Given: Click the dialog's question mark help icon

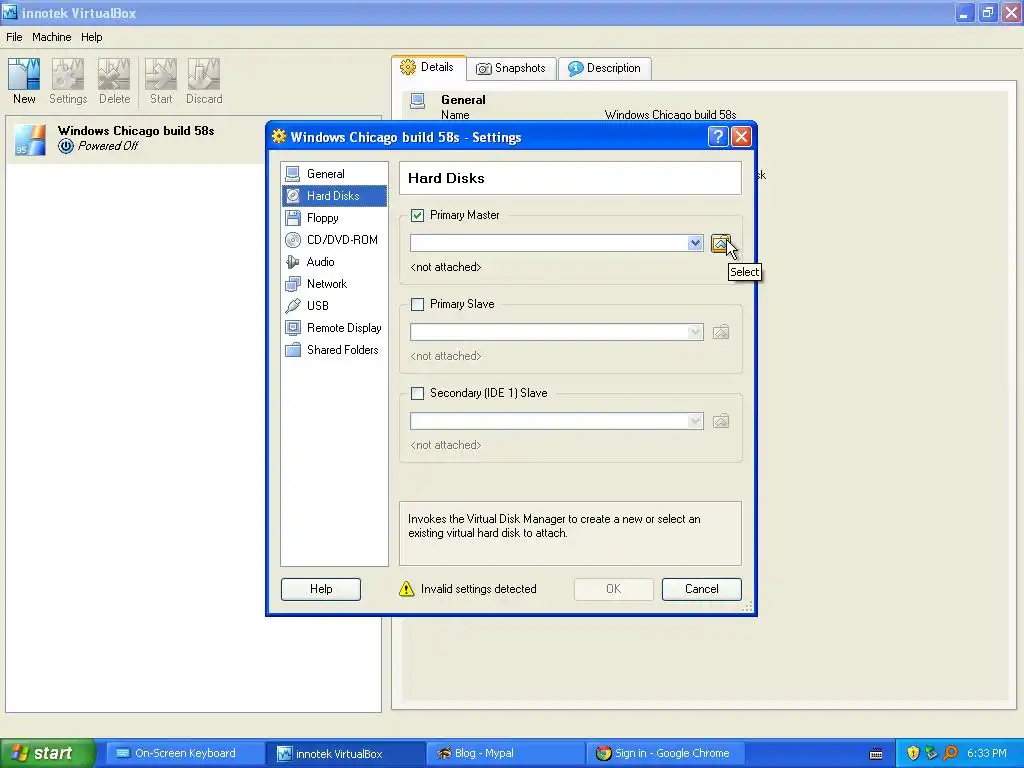Looking at the screenshot, I should point(718,136).
